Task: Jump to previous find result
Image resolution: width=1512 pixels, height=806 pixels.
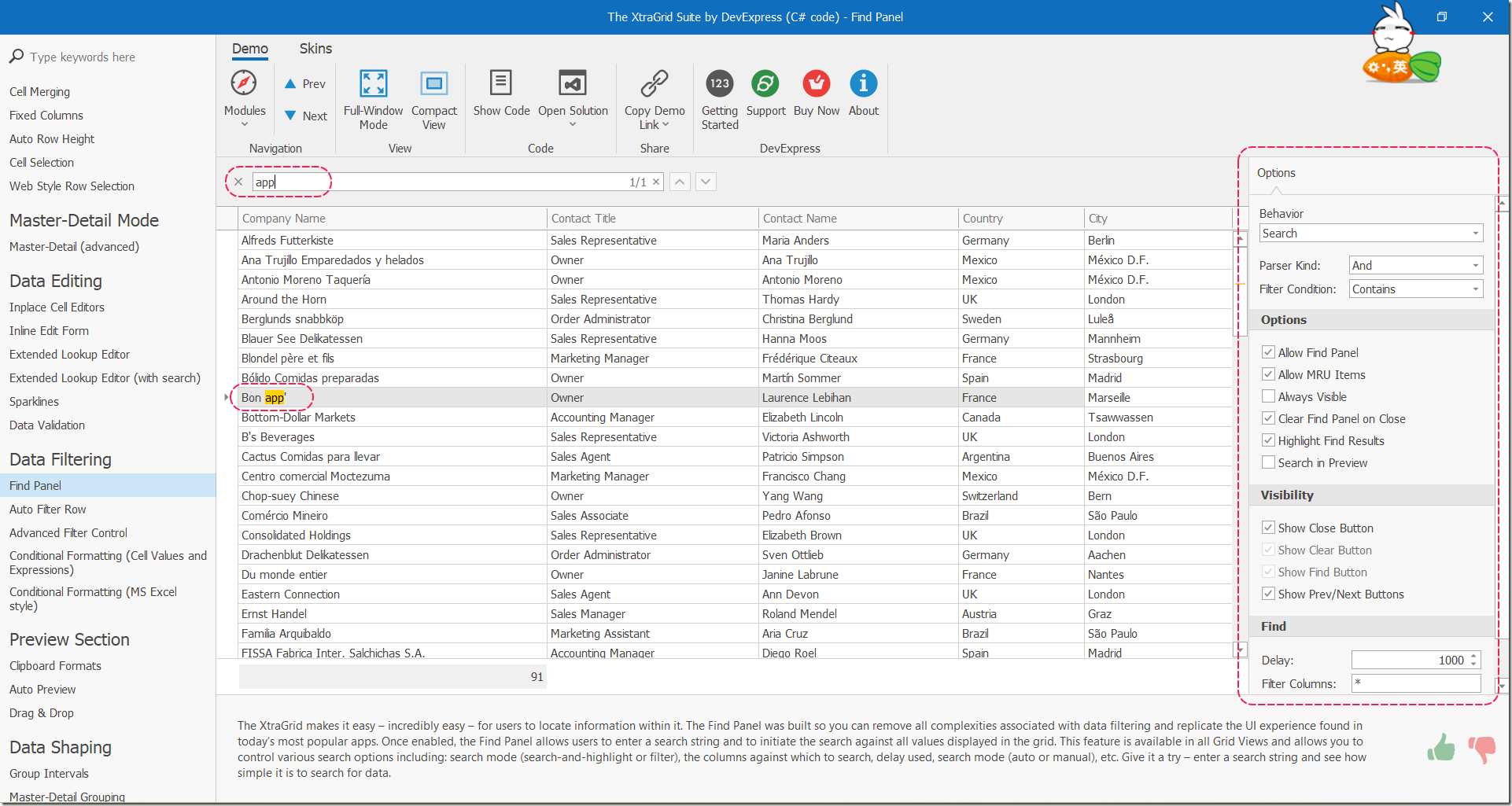Action: pos(680,182)
